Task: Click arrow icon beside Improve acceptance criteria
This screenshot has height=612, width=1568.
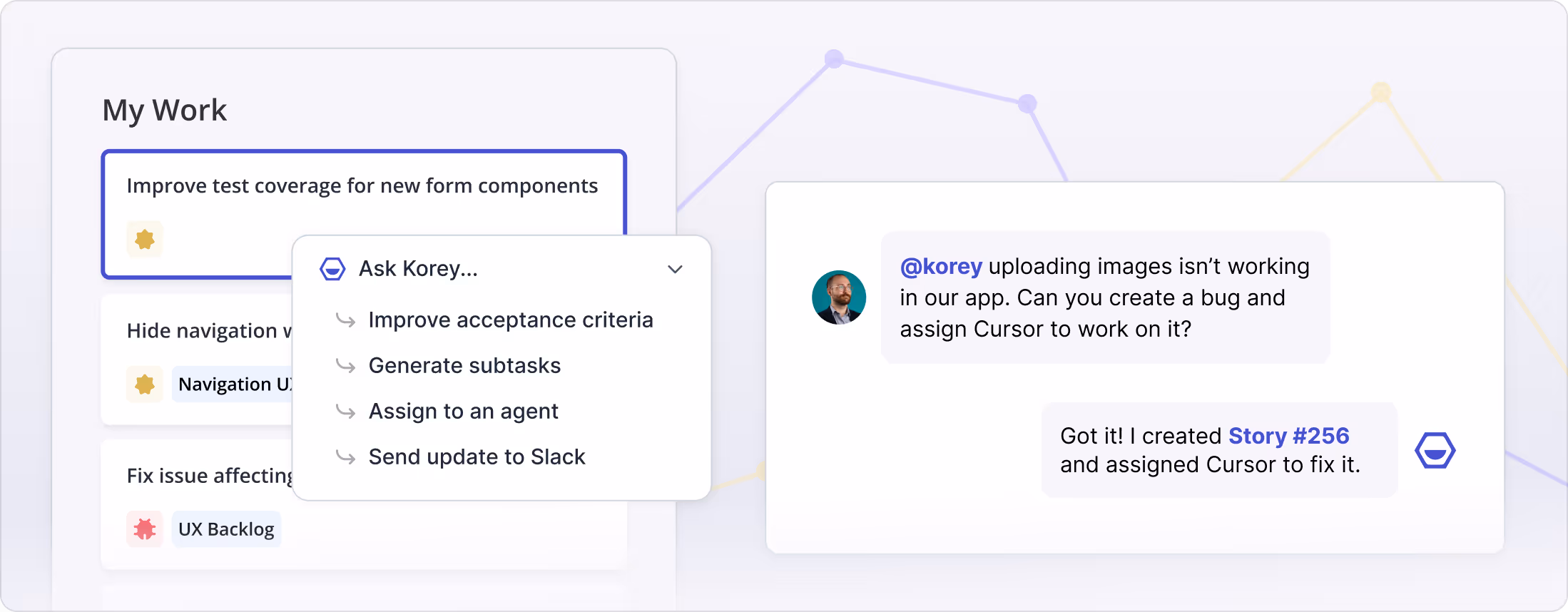Action: [345, 320]
